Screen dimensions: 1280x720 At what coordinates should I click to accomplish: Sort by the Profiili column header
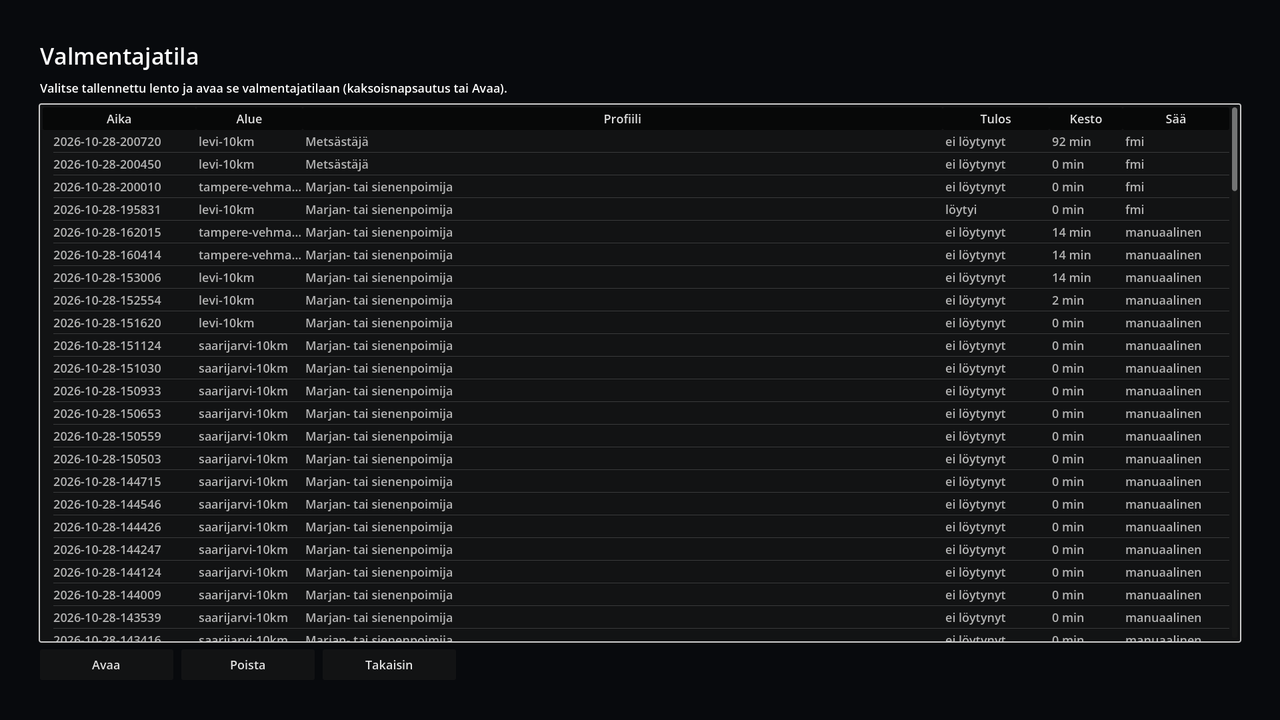(x=622, y=119)
